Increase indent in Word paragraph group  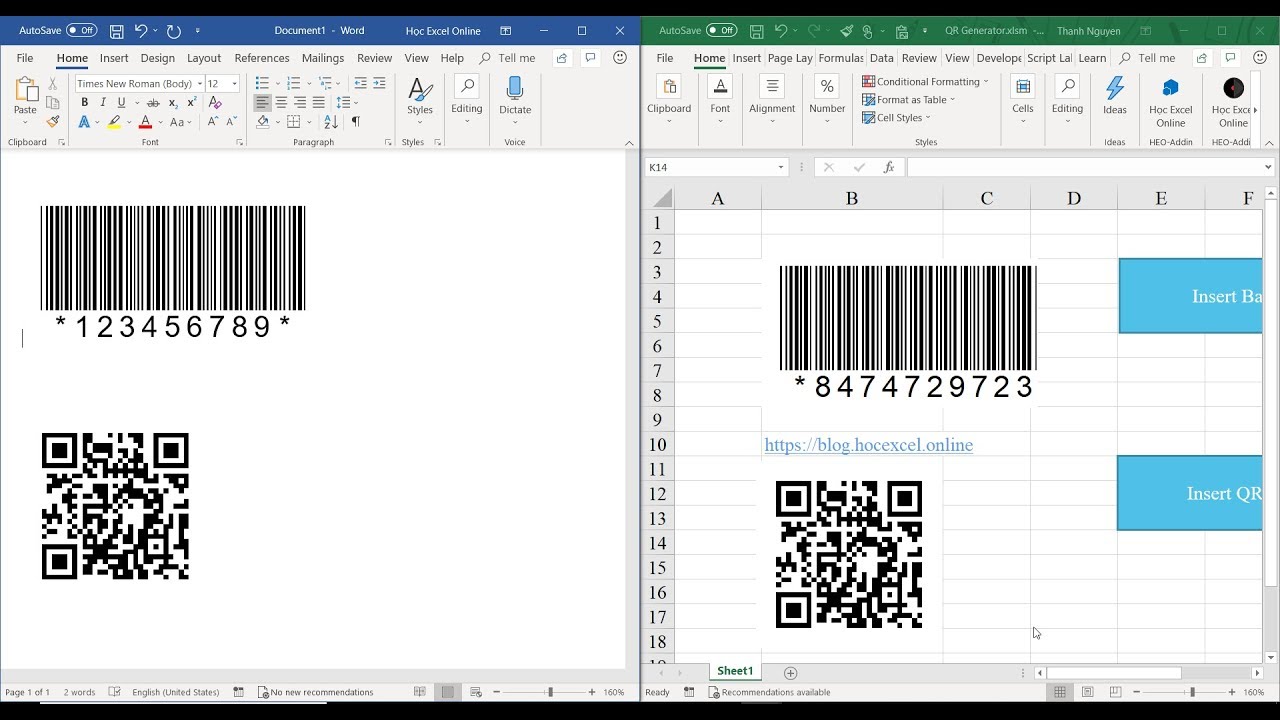pyautogui.click(x=381, y=83)
